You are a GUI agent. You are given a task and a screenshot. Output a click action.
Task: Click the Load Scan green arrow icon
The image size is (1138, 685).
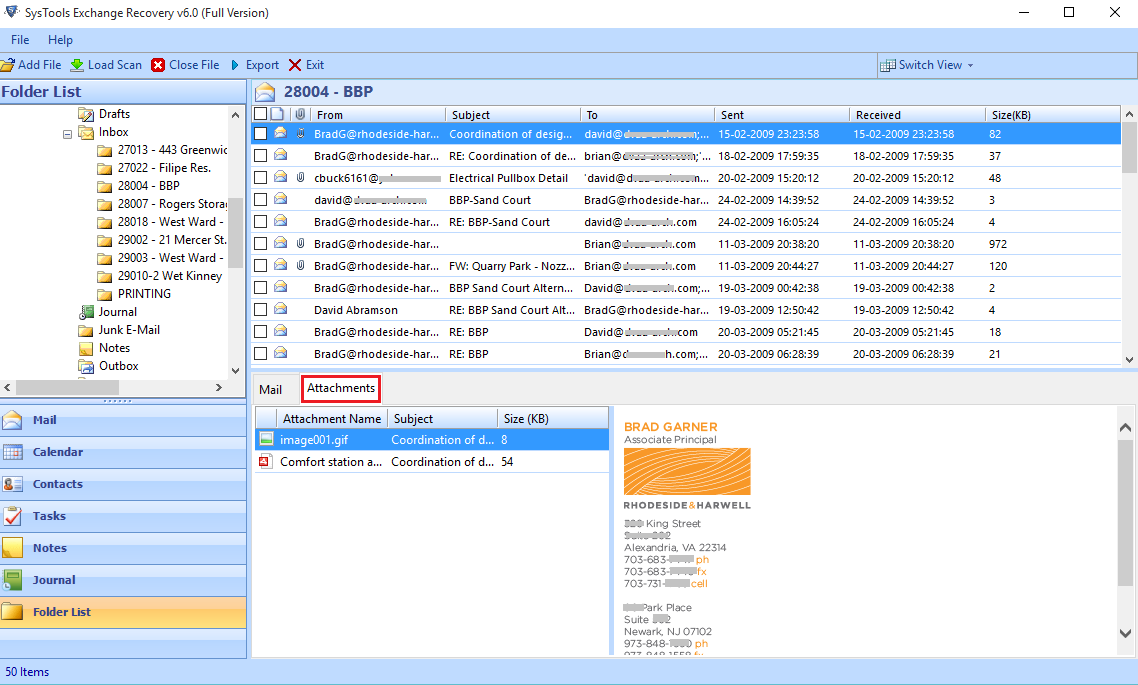tap(77, 65)
